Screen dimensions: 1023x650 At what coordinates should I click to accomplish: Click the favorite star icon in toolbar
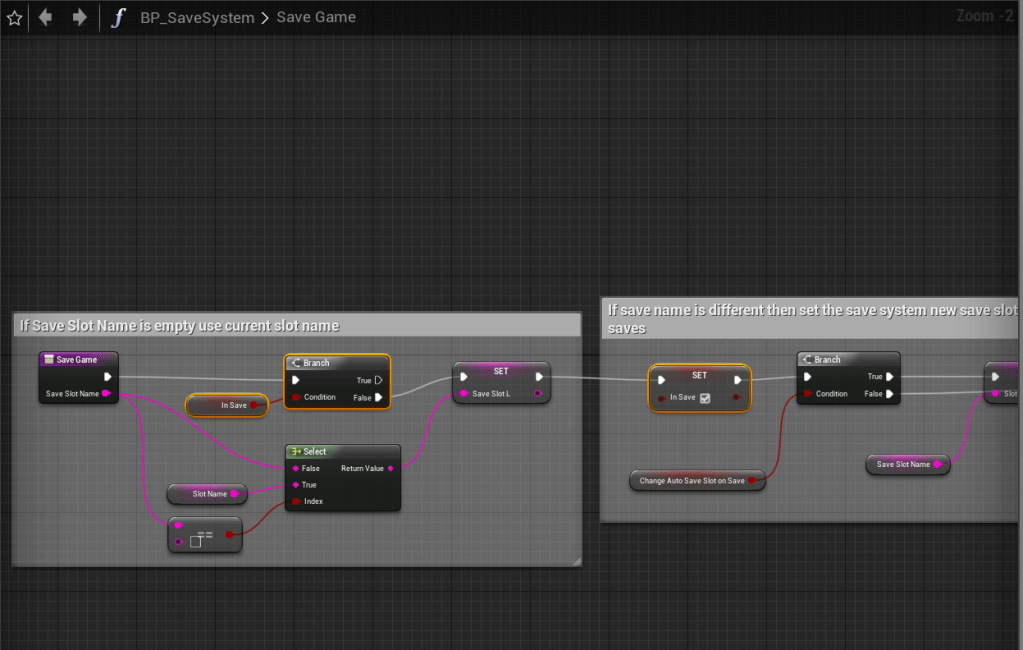coord(14,17)
